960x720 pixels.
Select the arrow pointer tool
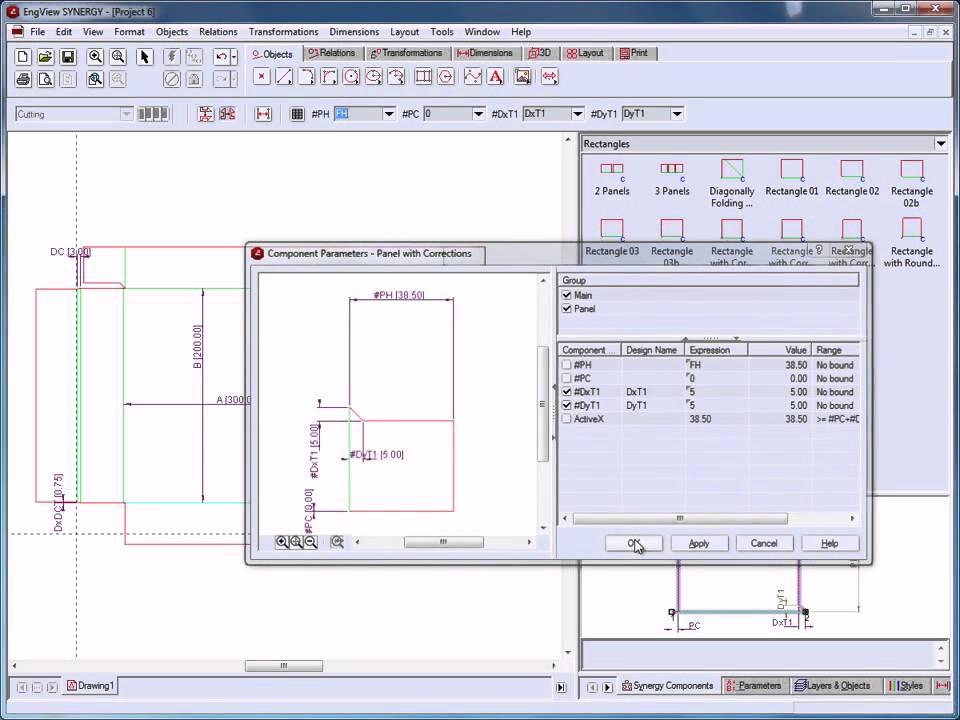144,57
